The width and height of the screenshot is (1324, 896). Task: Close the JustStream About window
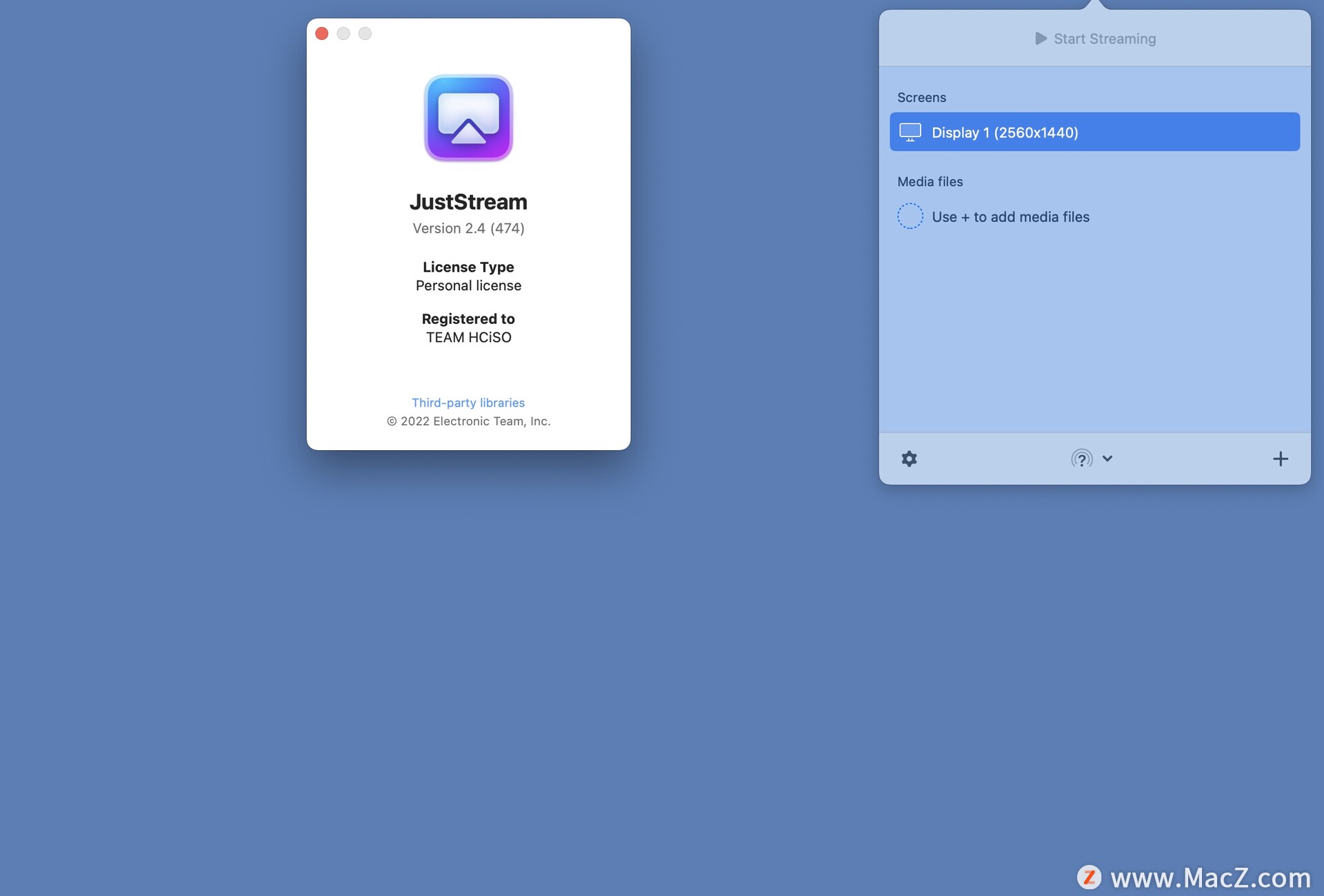[x=321, y=33]
